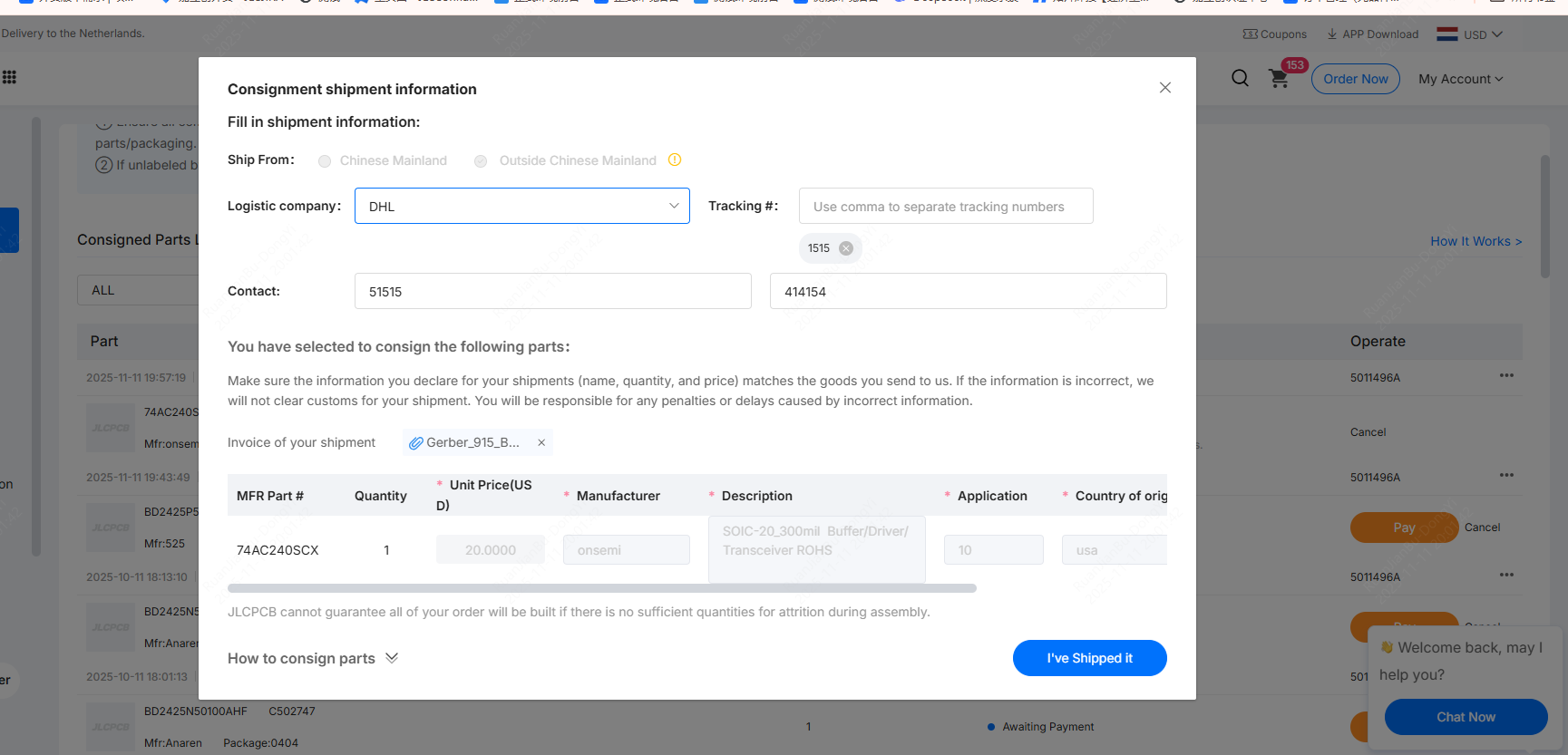Open the search icon in header

[1240, 79]
